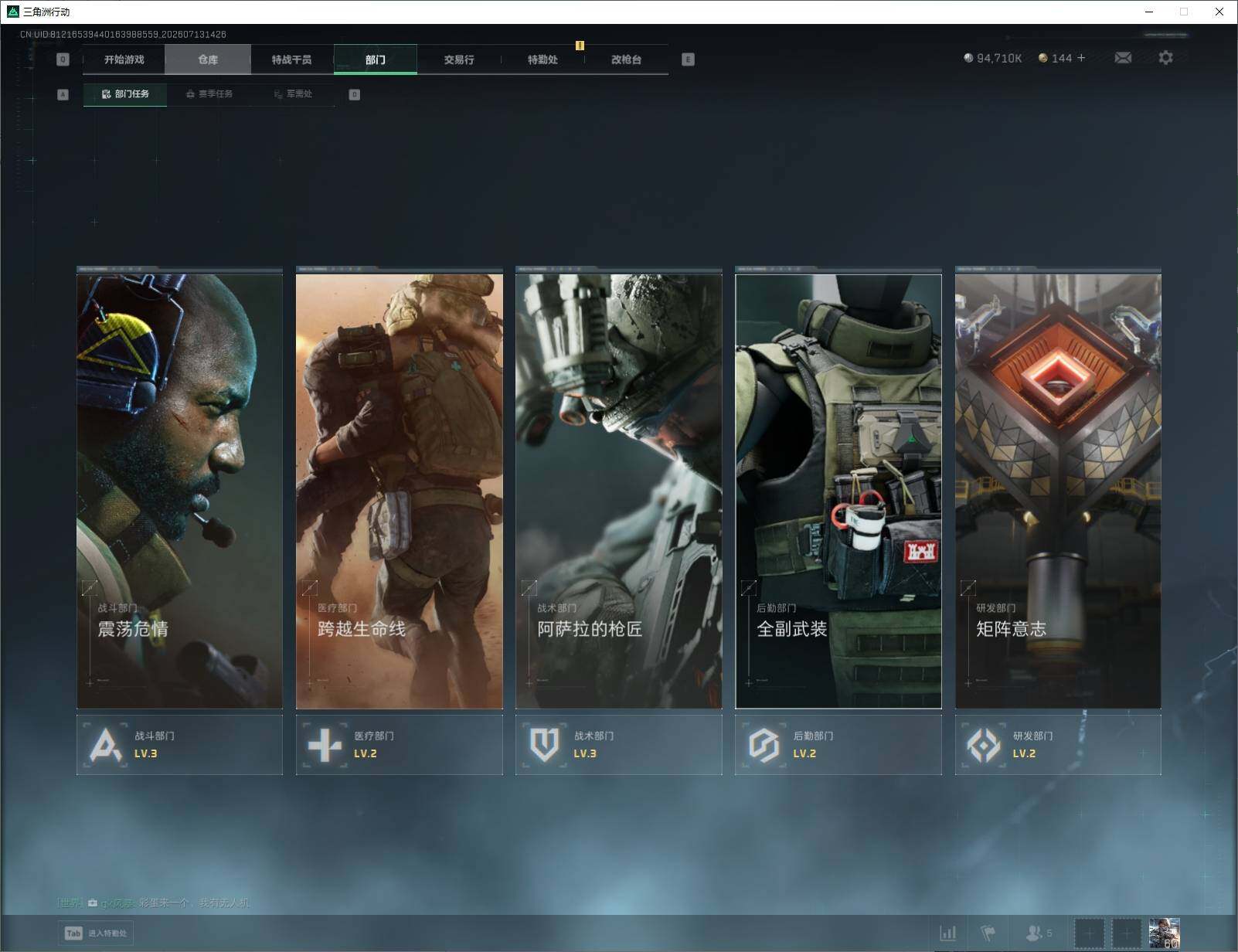Open the settings gear icon
1238x952 pixels.
1165,58
